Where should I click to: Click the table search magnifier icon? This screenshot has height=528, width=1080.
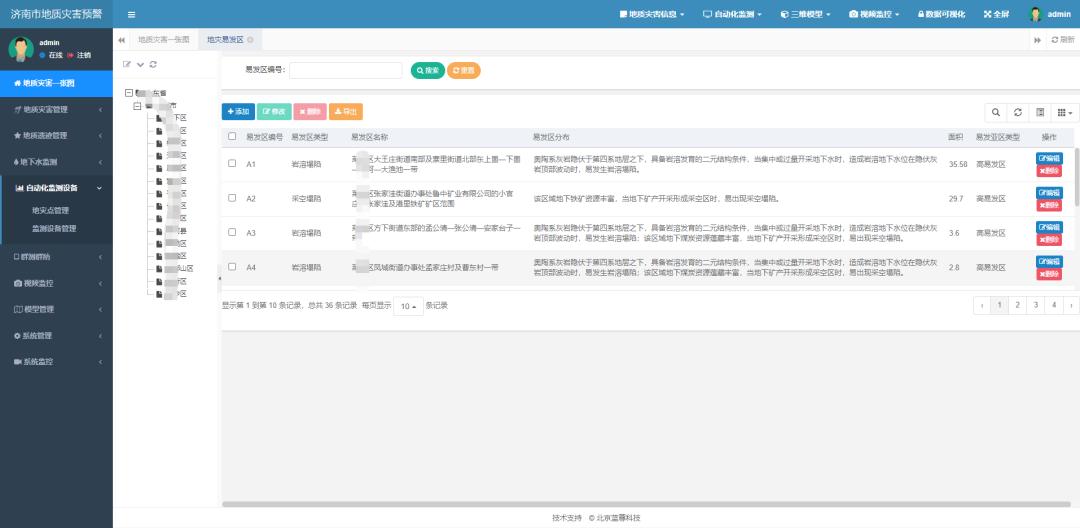pos(996,112)
